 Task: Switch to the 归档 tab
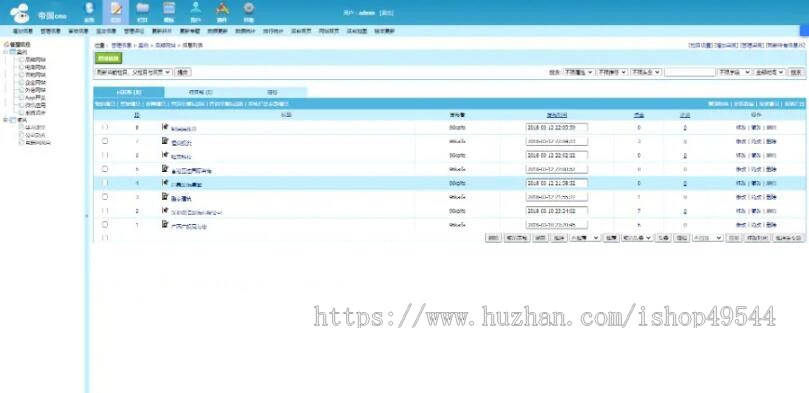272,92
